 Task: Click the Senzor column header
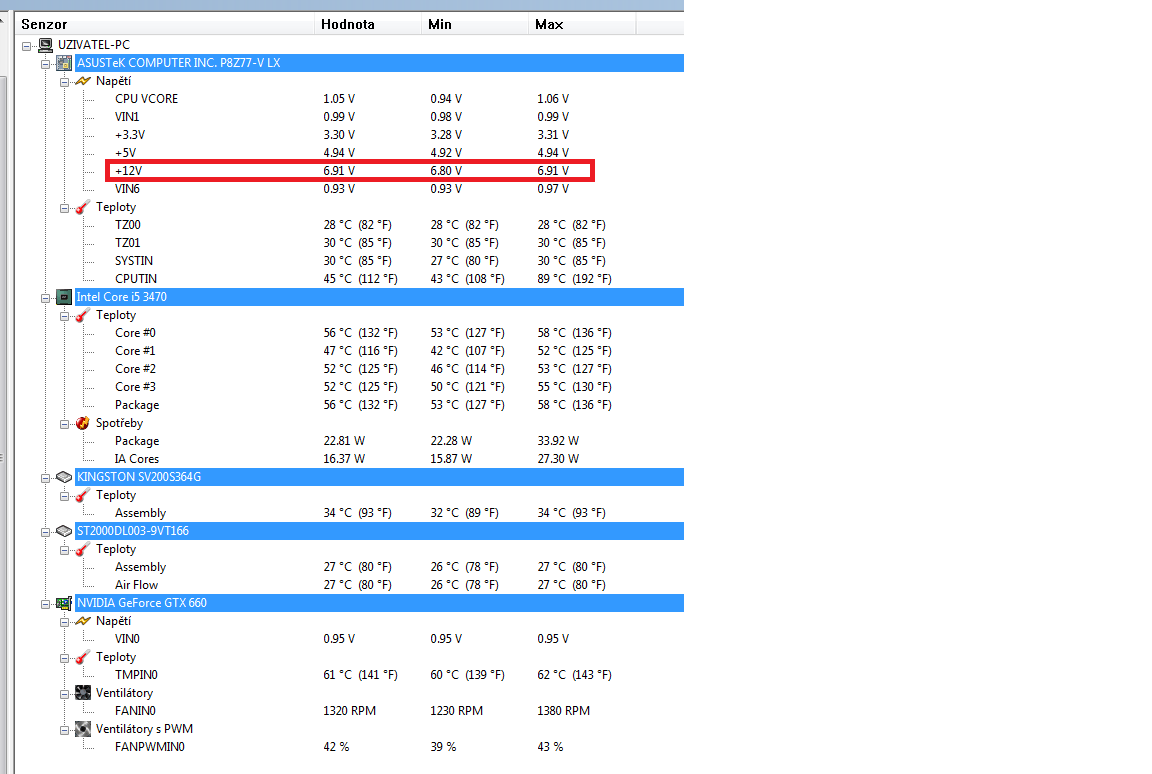point(165,24)
